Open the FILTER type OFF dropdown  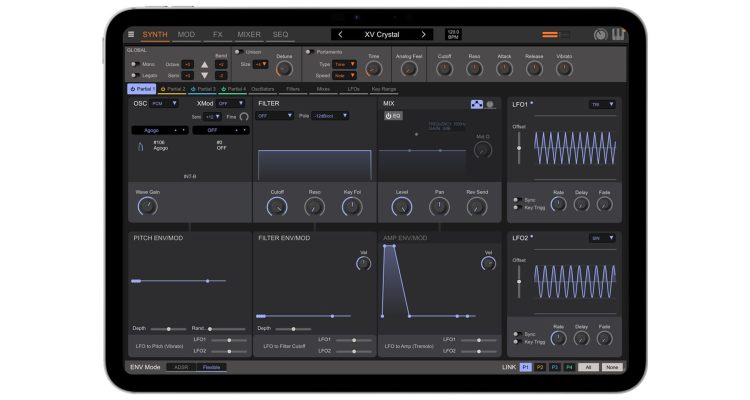tap(275, 116)
